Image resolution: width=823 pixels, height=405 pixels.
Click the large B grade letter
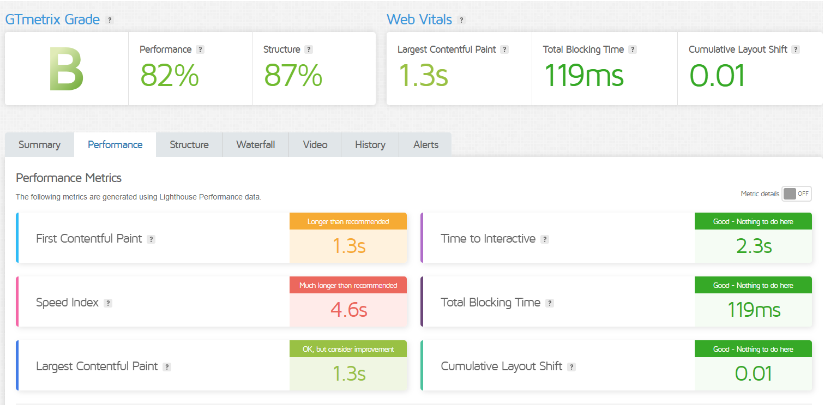(66, 69)
